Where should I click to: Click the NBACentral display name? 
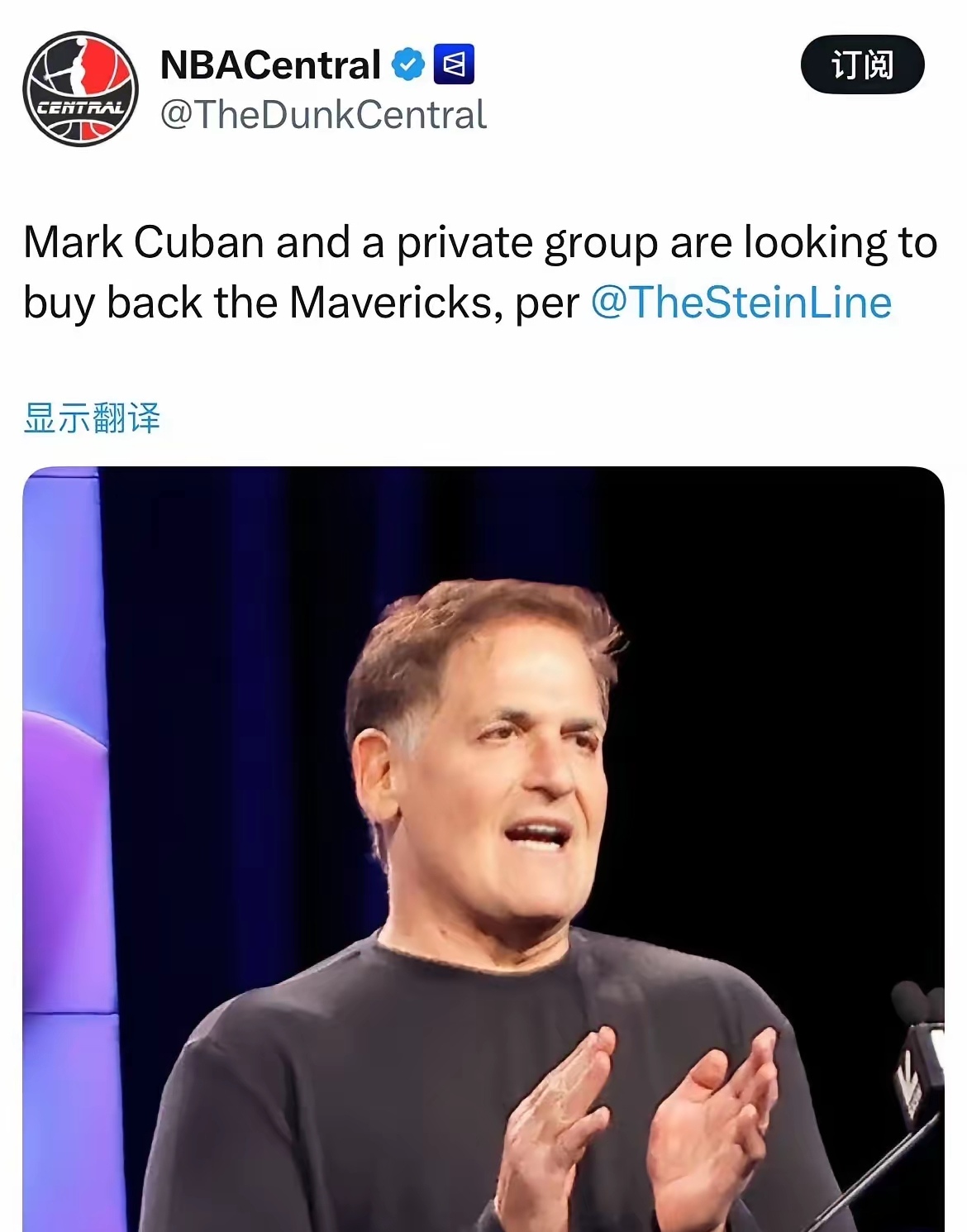tap(269, 64)
